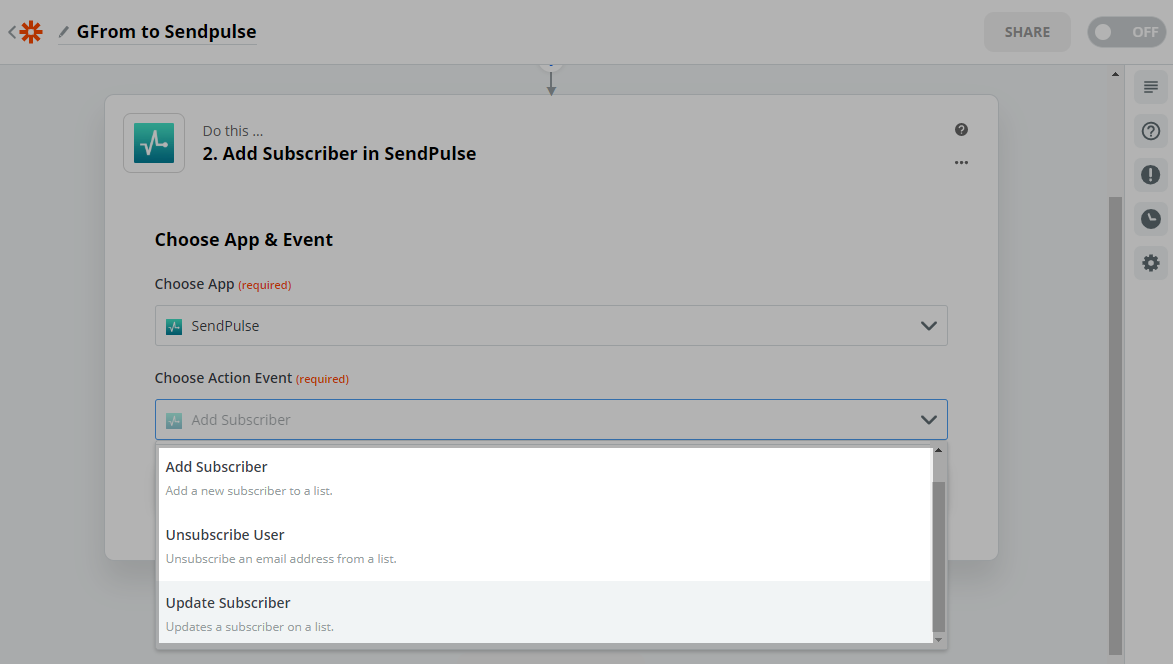This screenshot has width=1173, height=664.
Task: Open the help question mark icon in right sidebar
Action: point(1150,130)
